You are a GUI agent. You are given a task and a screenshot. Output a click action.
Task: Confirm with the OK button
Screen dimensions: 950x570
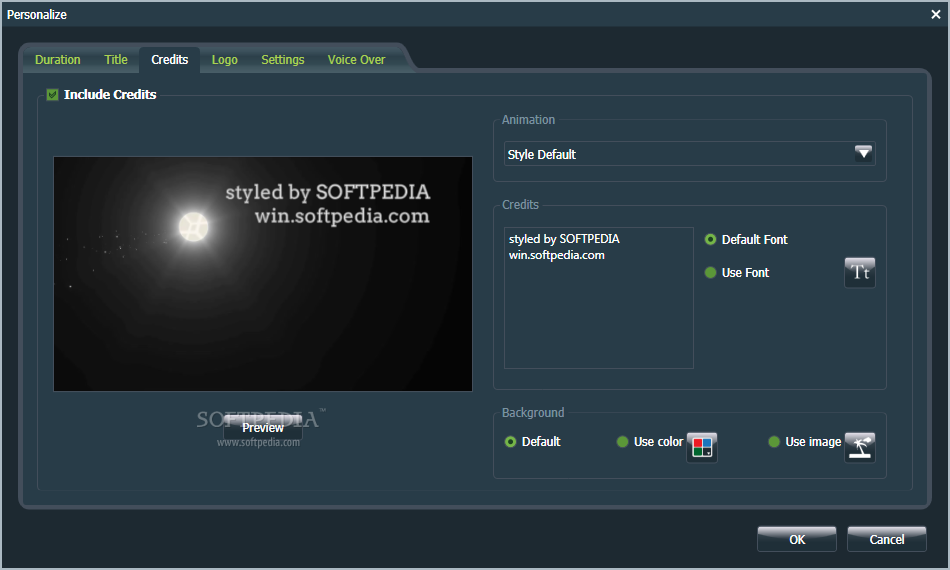coord(797,539)
